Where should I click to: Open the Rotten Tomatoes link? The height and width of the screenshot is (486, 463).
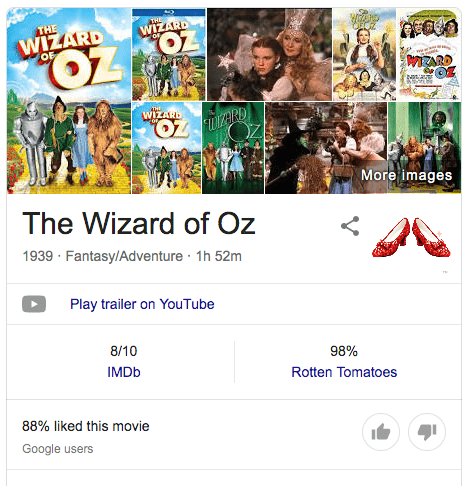[x=344, y=372]
